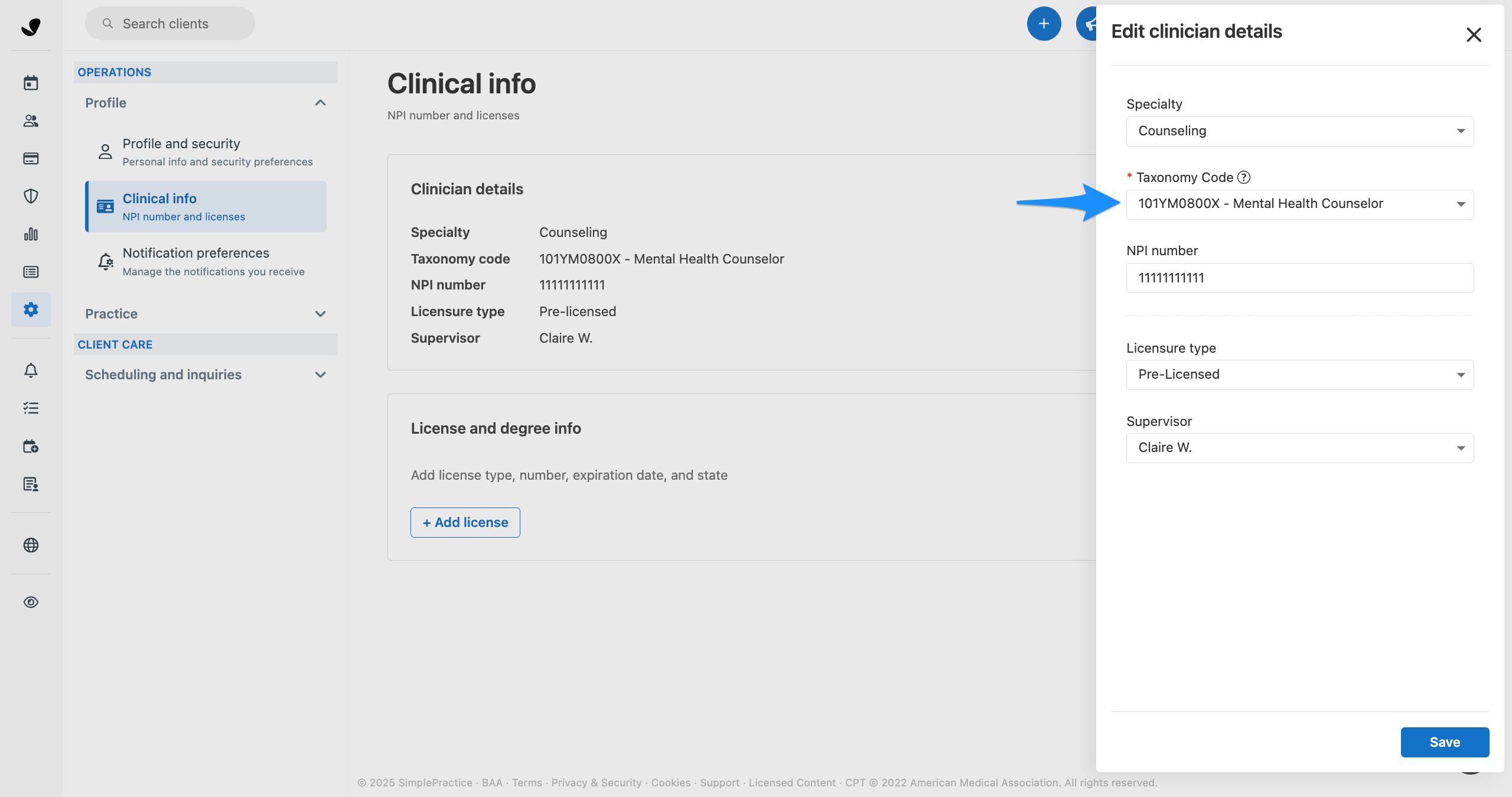The height and width of the screenshot is (797, 1512).
Task: Click the NPI number input field
Action: 1299,278
